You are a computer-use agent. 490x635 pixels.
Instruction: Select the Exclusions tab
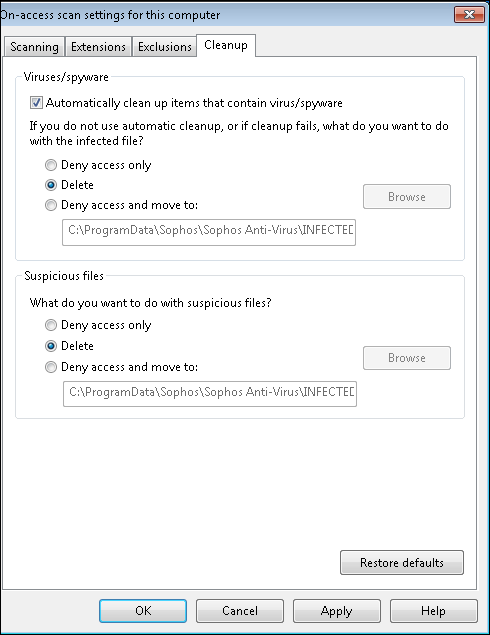(164, 47)
